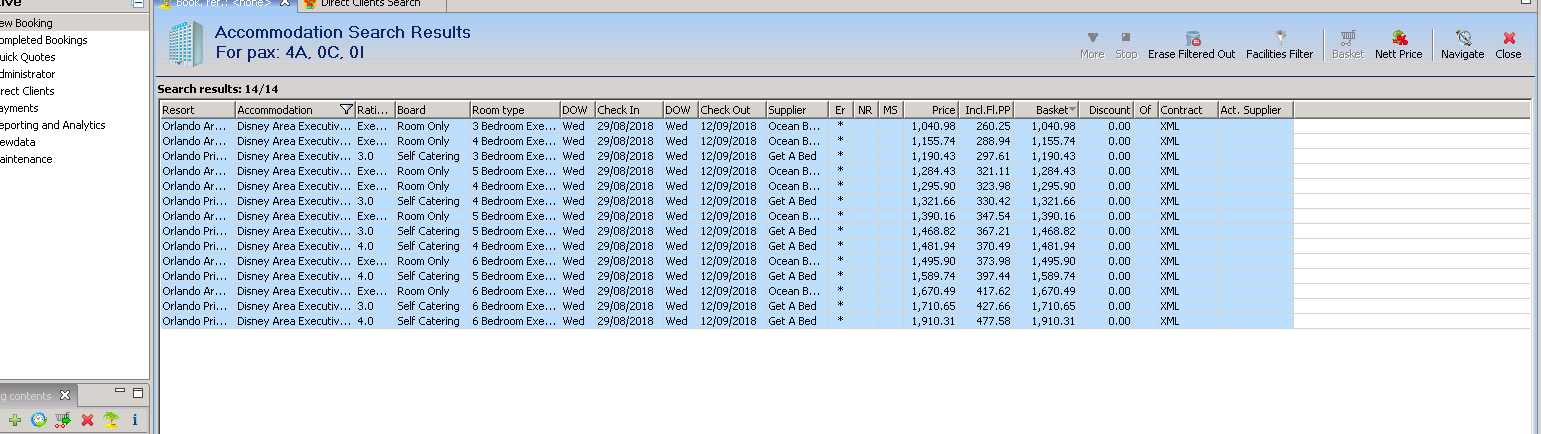Click the shopping cart with green arrow
This screenshot has height=434, width=1541.
[x=63, y=420]
